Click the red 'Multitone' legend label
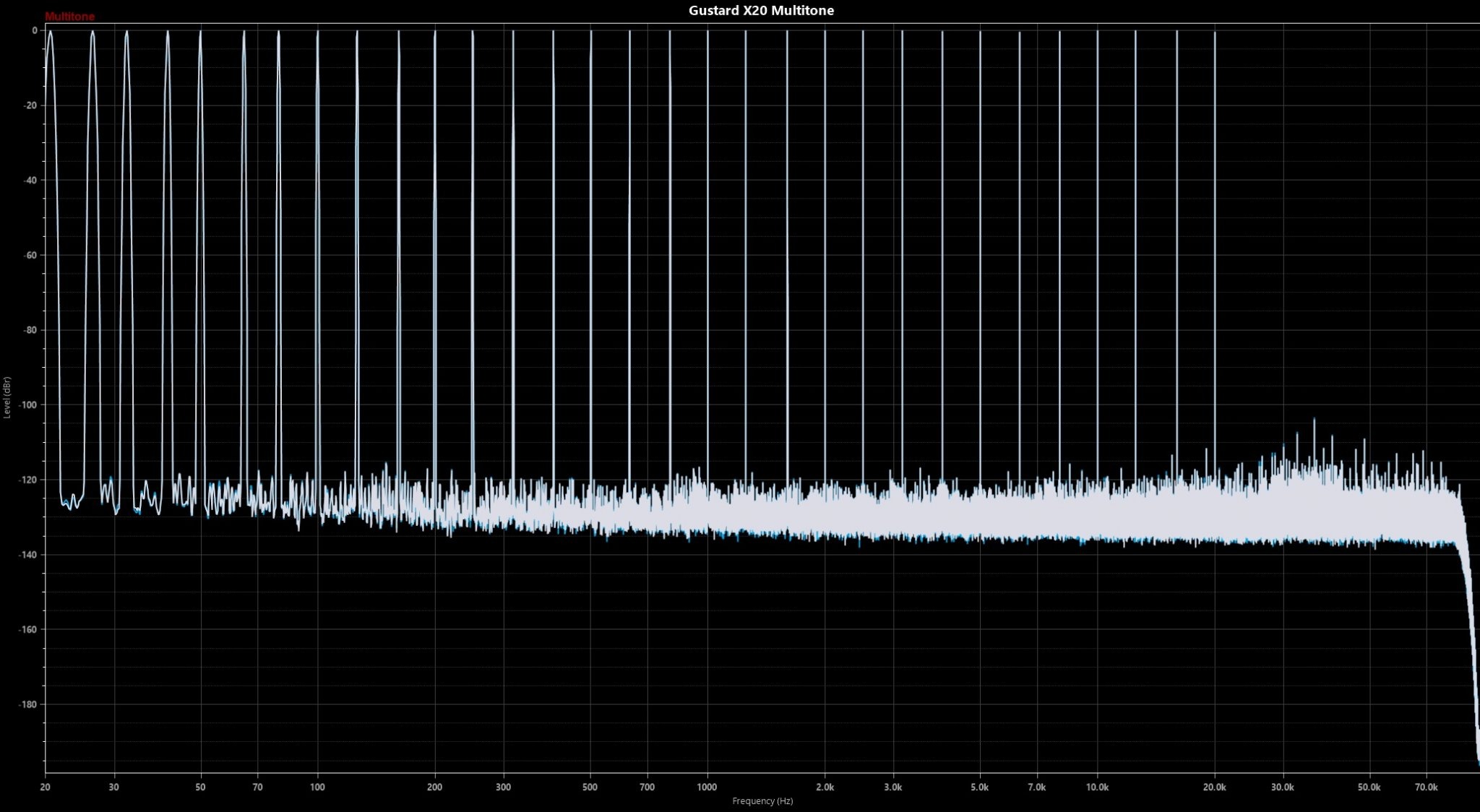Screen dimensions: 1480x812 69,17
